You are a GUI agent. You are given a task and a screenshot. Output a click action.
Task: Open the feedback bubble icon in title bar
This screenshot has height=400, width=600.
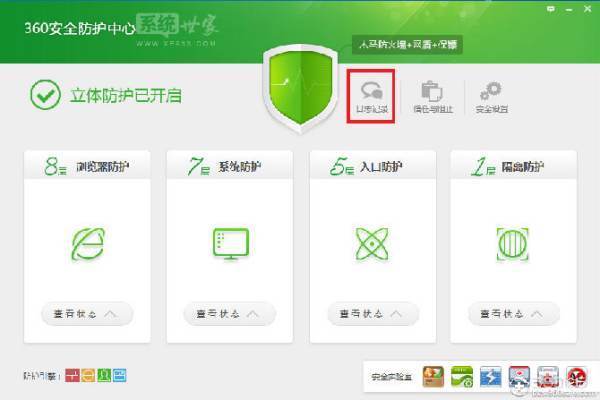(551, 8)
